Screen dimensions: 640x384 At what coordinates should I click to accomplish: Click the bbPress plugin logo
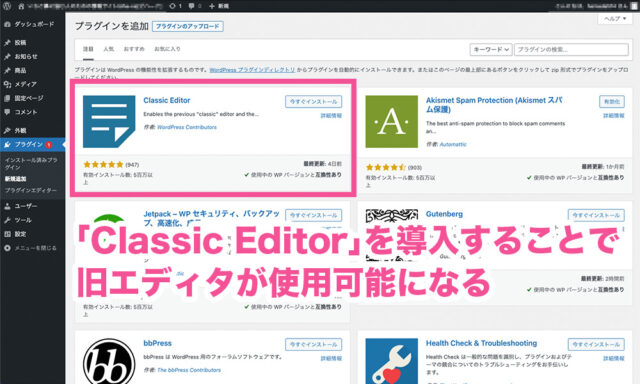[109, 361]
